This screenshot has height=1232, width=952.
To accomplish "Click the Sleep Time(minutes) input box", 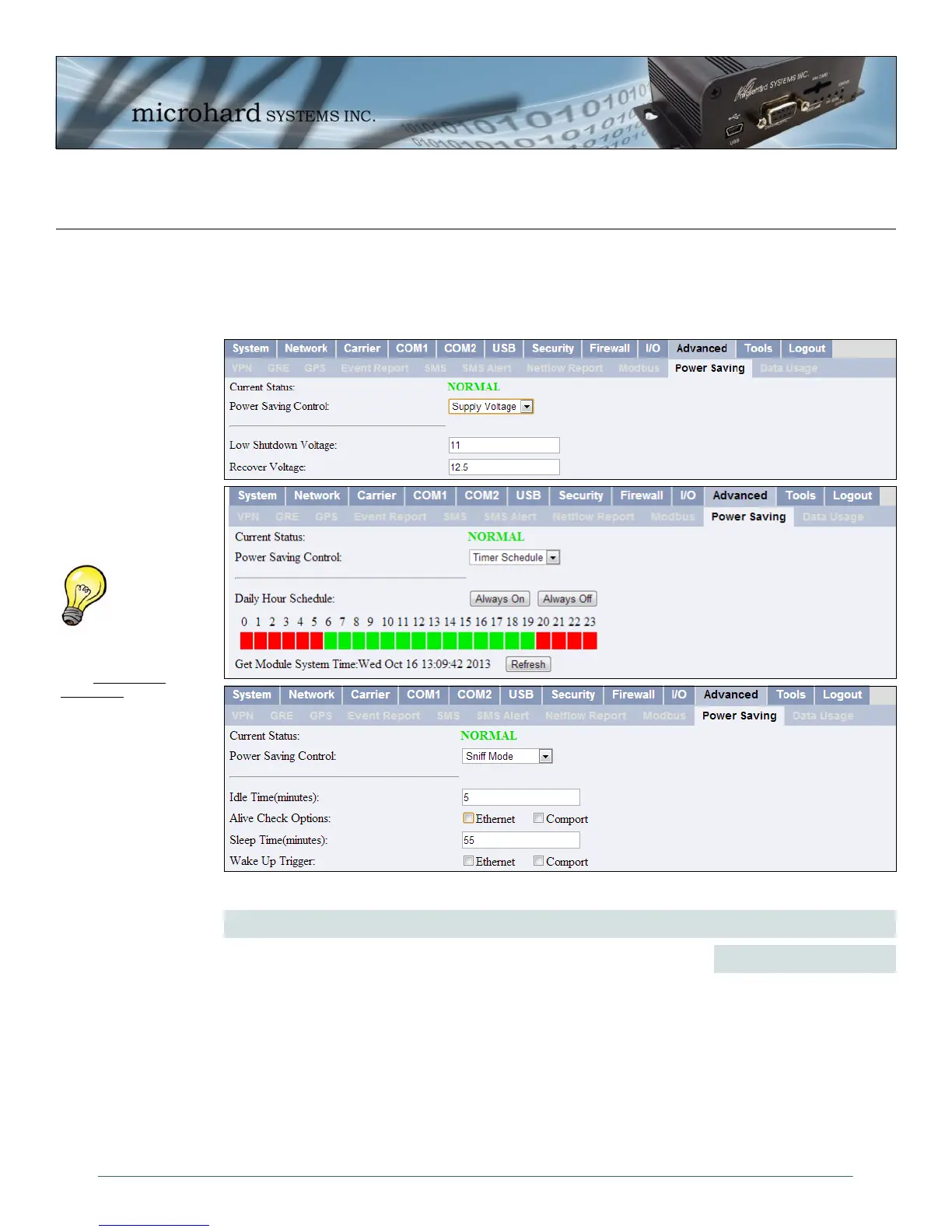I will (x=521, y=840).
